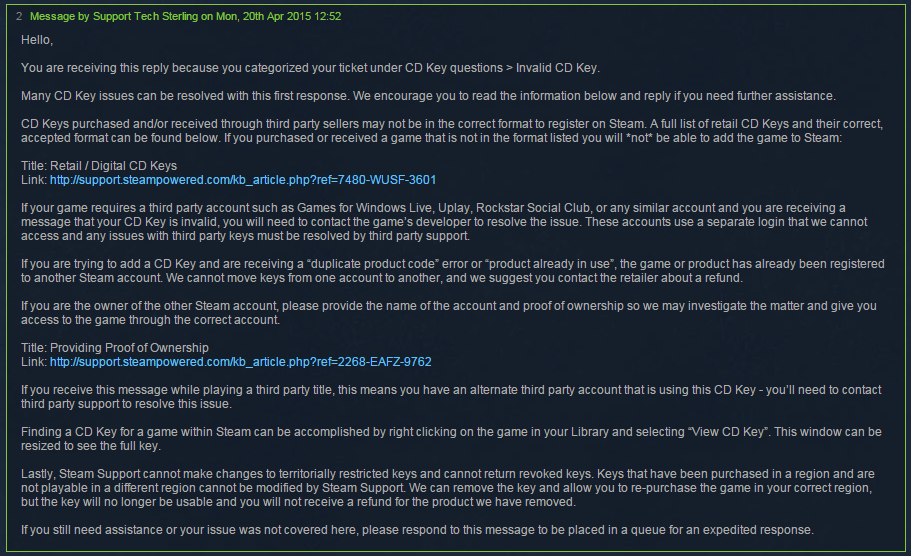This screenshot has height=556, width=911.
Task: Click the 'Many CD Key issues' paragraph
Action: click(428, 96)
